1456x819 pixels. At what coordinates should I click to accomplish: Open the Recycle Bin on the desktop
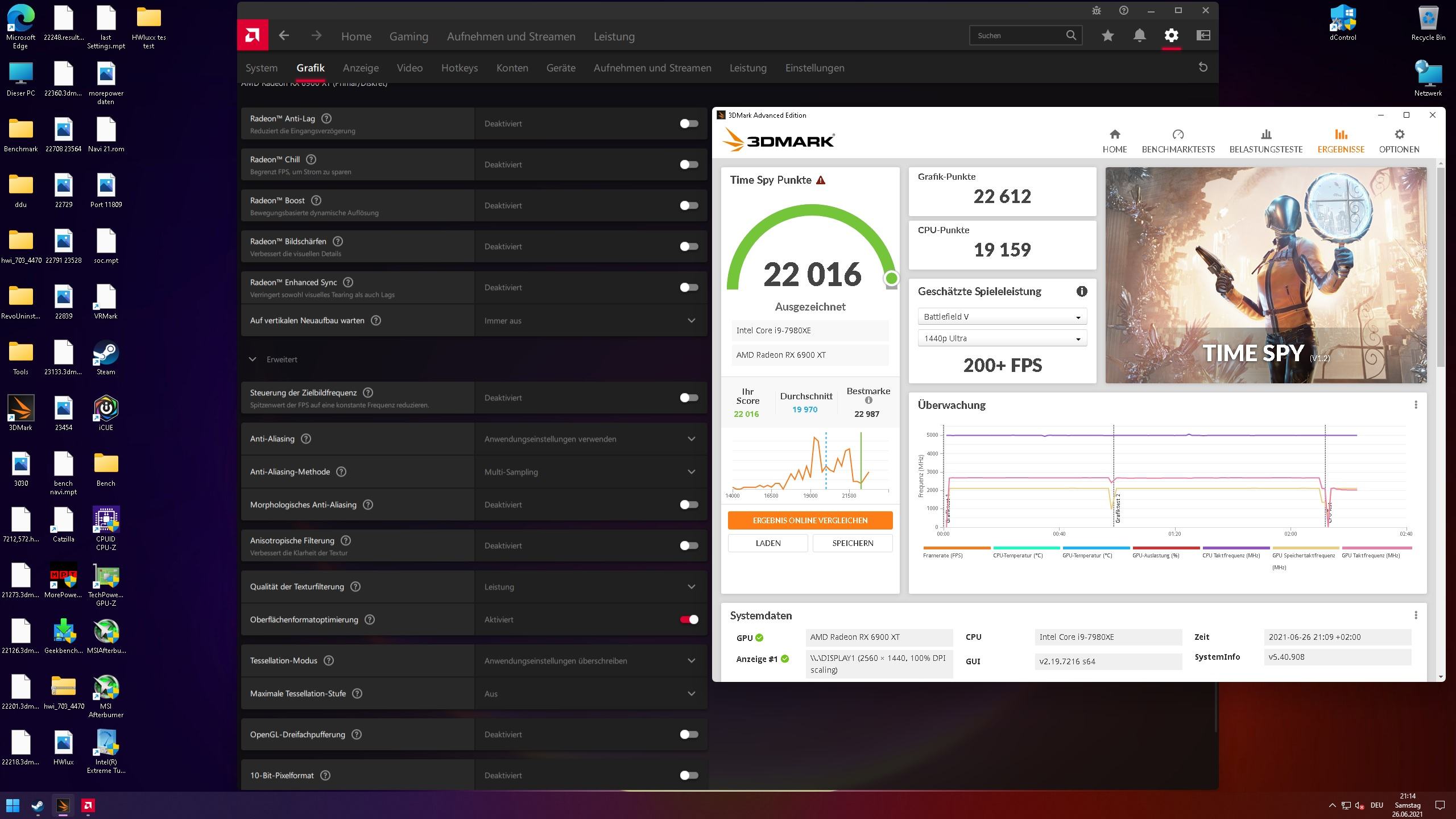pyautogui.click(x=1428, y=24)
